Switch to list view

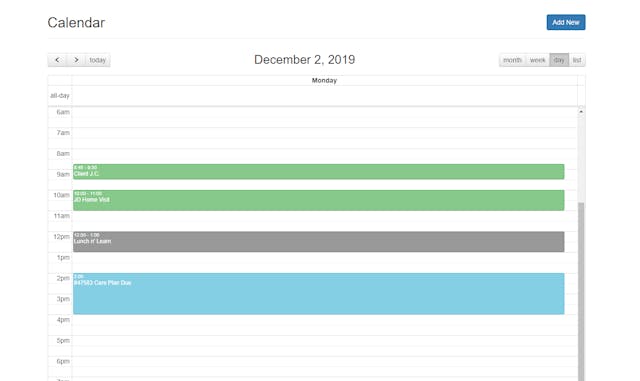click(x=577, y=60)
